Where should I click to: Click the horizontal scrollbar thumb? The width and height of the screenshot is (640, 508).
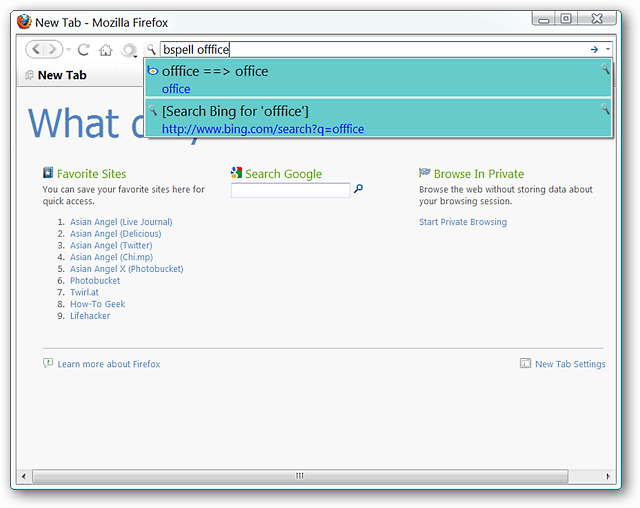(300, 476)
